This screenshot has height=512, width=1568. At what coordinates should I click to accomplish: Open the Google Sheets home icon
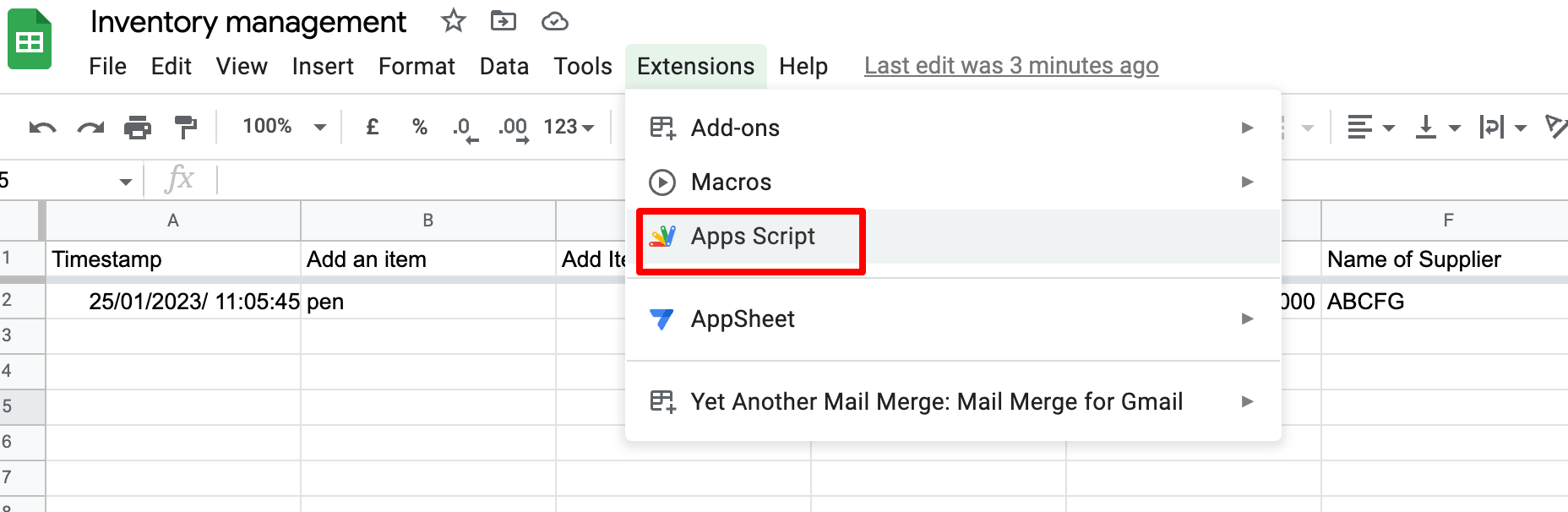30,39
